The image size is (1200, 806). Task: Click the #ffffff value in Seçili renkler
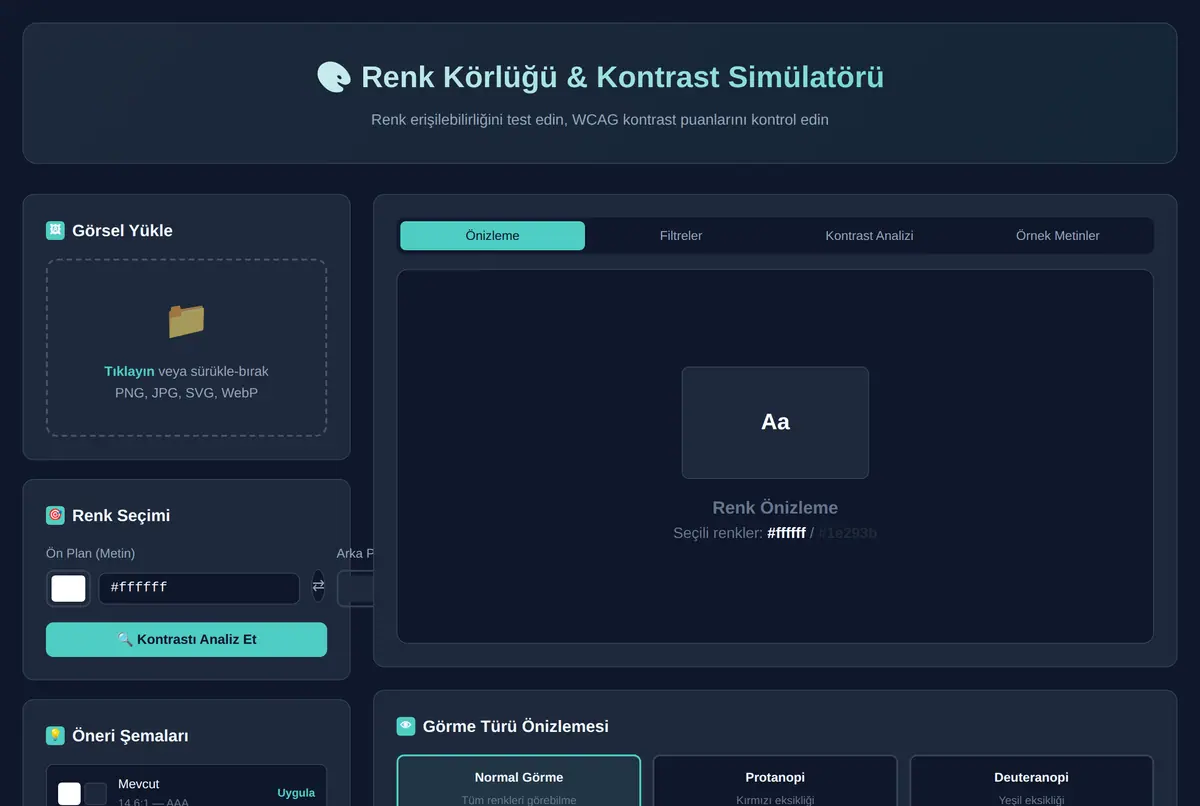click(x=786, y=533)
